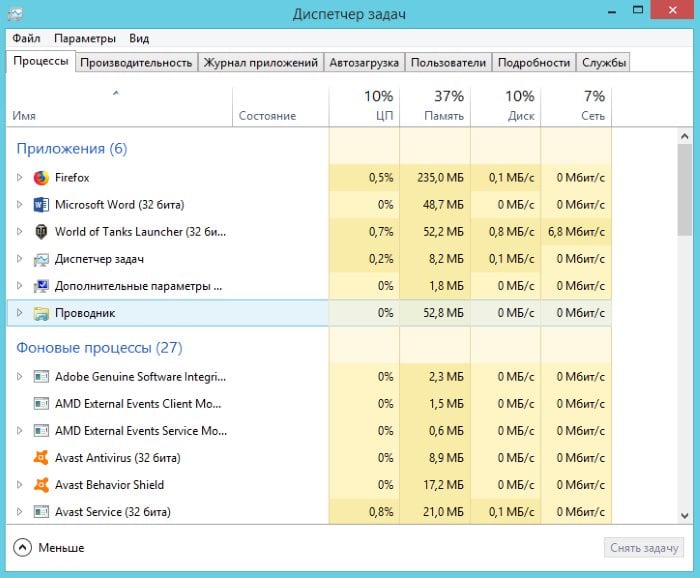This screenshot has width=700, height=578.
Task: Expand the Avast Service process entry
Action: pos(19,512)
